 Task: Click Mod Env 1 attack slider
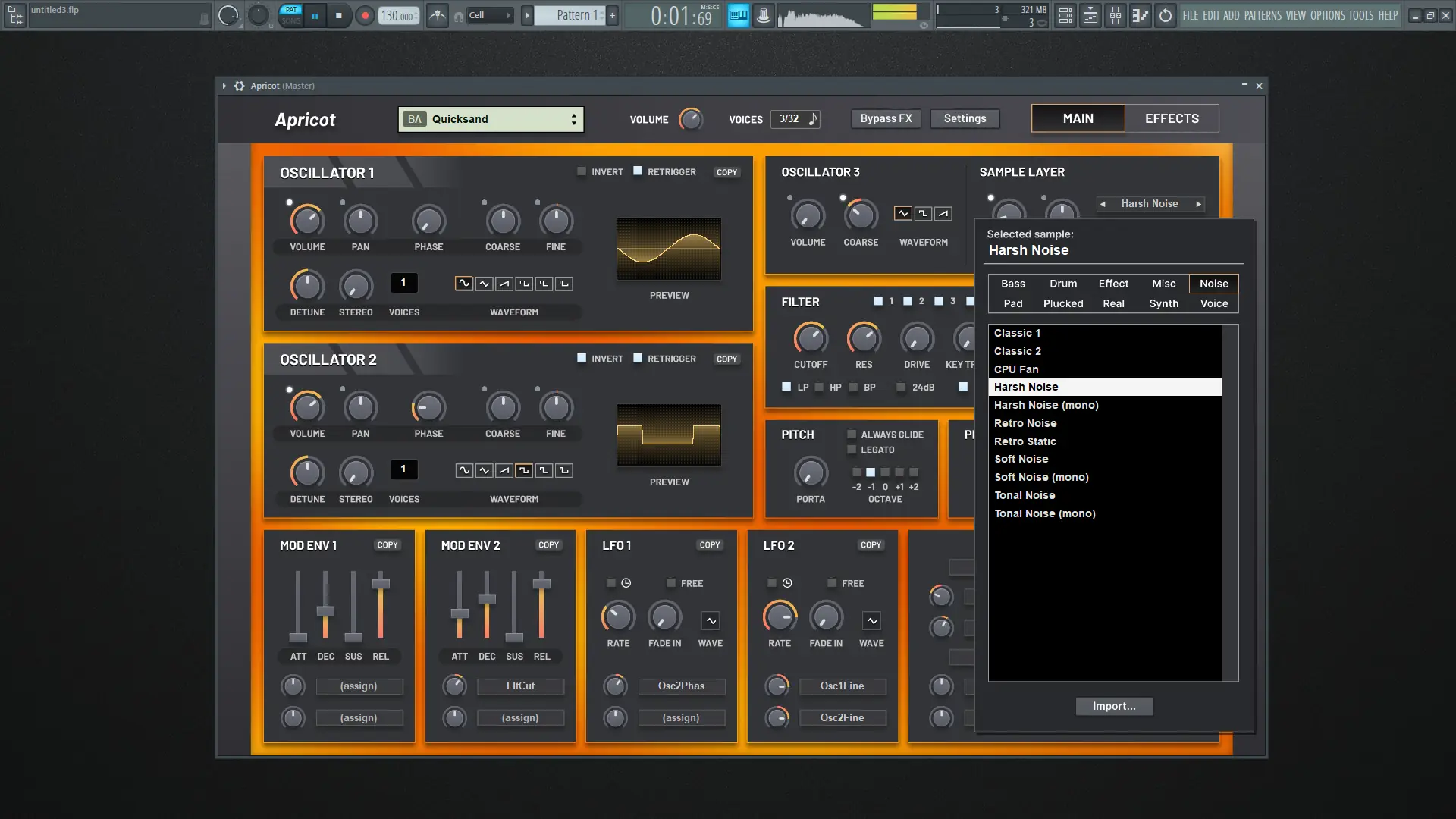coord(298,635)
